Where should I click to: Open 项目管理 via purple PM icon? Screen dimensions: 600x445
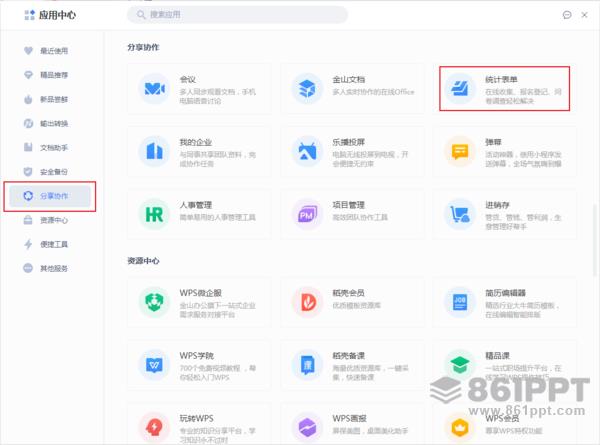tap(307, 214)
